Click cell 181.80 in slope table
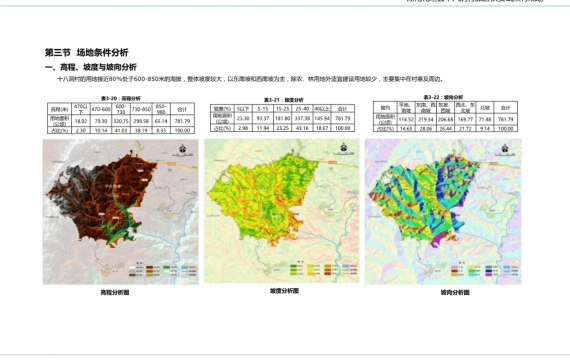 coord(282,119)
